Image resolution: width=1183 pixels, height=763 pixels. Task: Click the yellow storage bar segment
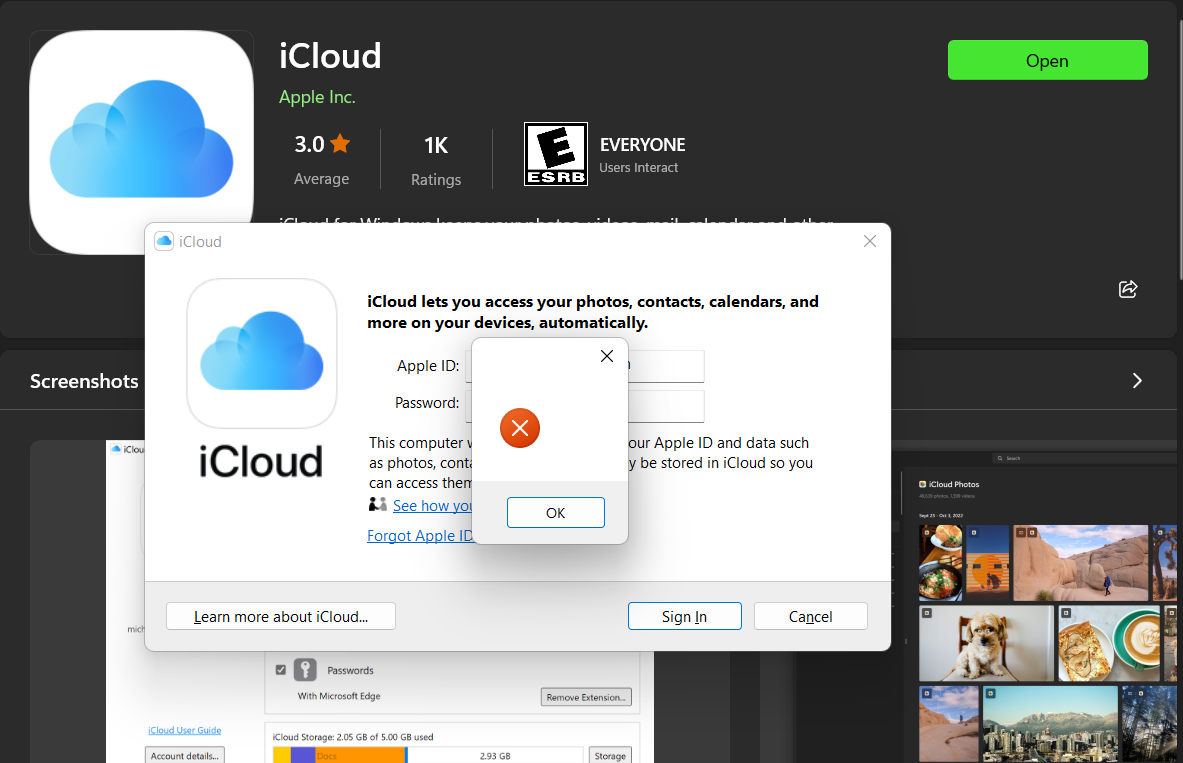tap(281, 755)
